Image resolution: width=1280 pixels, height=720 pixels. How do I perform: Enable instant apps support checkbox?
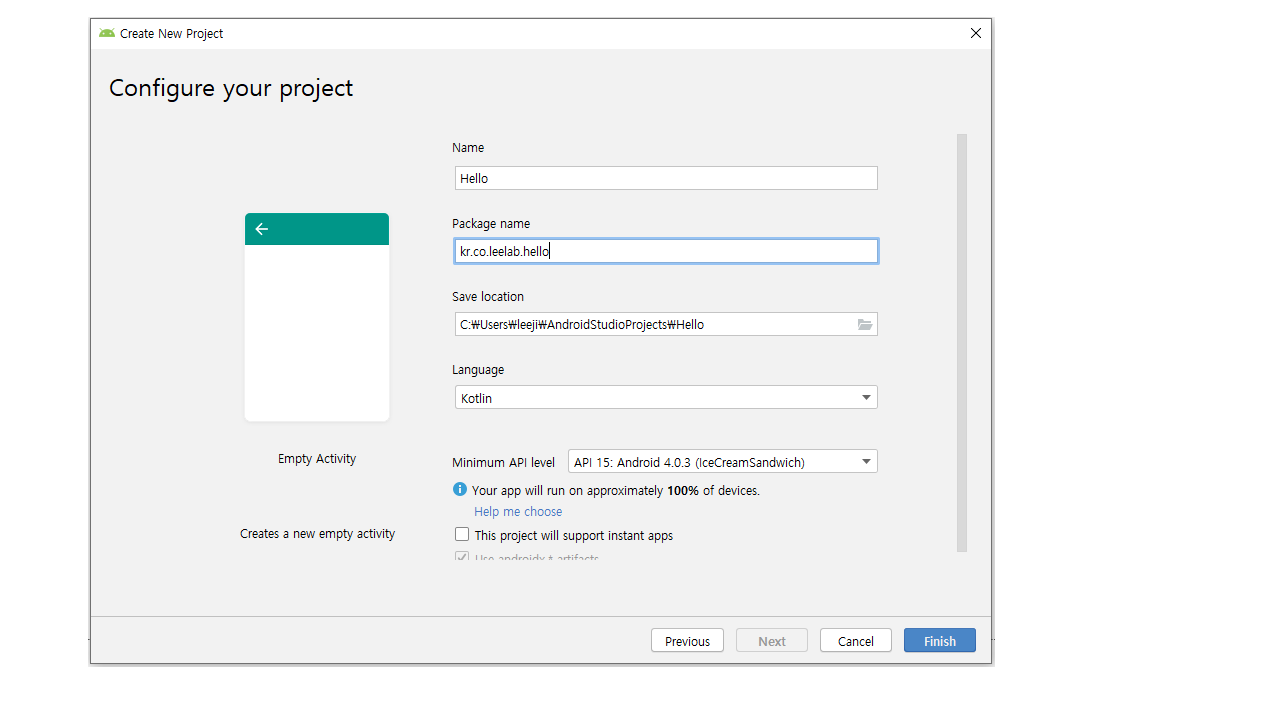(462, 535)
